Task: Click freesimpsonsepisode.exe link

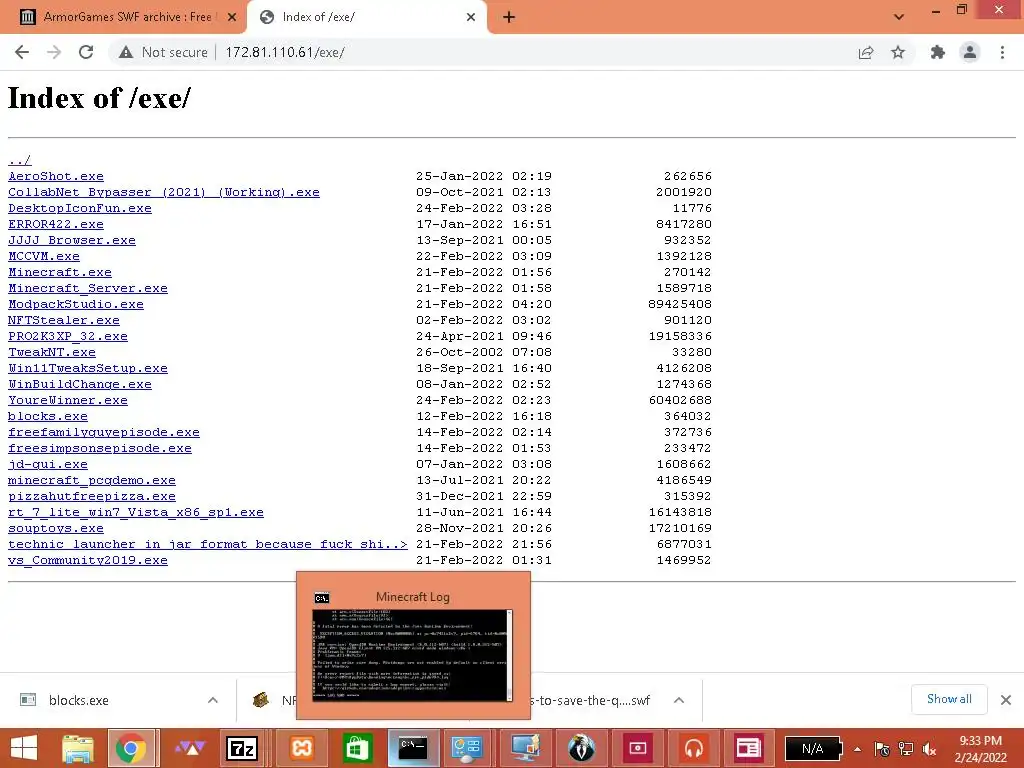Action: pos(100,448)
